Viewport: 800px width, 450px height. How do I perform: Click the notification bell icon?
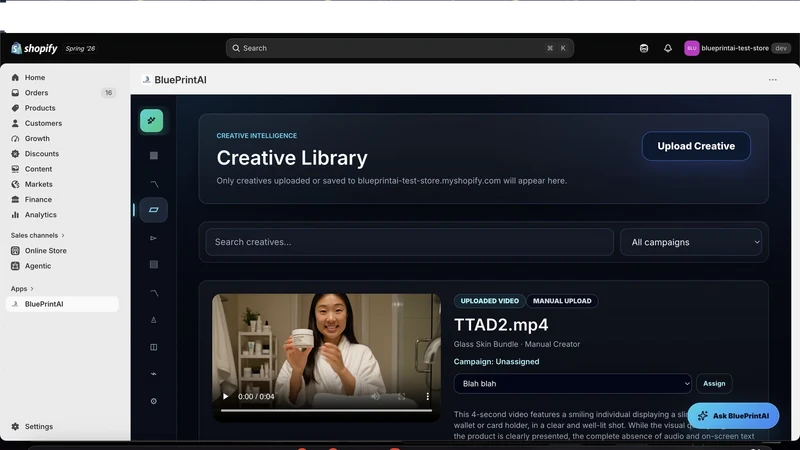[x=667, y=48]
